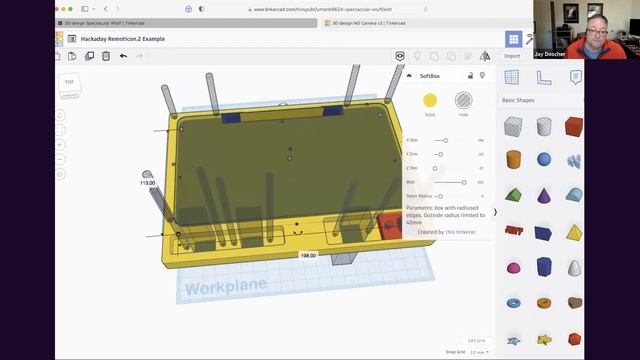Zoom in with the plus button
This screenshot has width=640, height=360.
tap(60, 145)
